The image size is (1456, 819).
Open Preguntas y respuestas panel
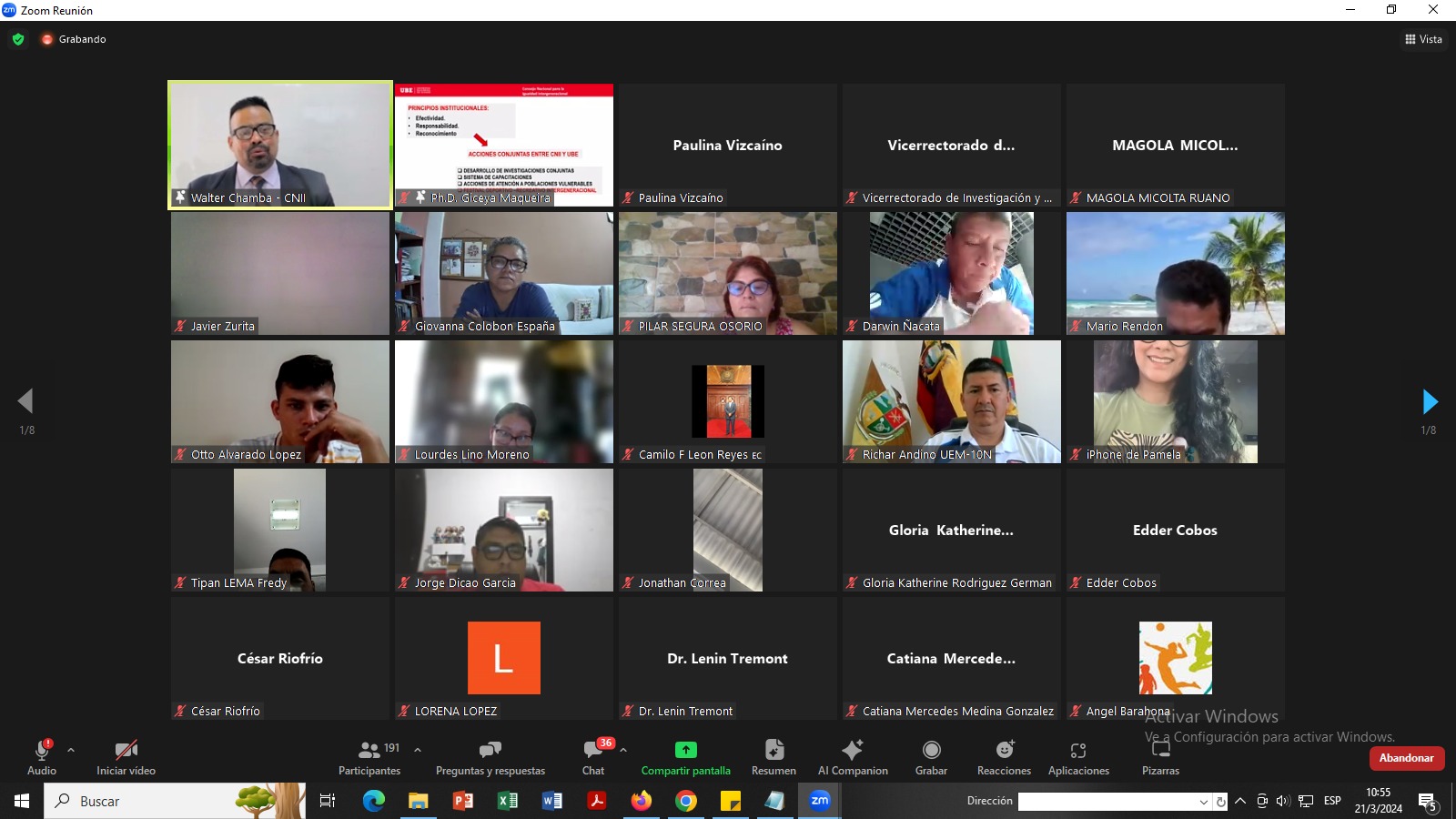tap(490, 756)
